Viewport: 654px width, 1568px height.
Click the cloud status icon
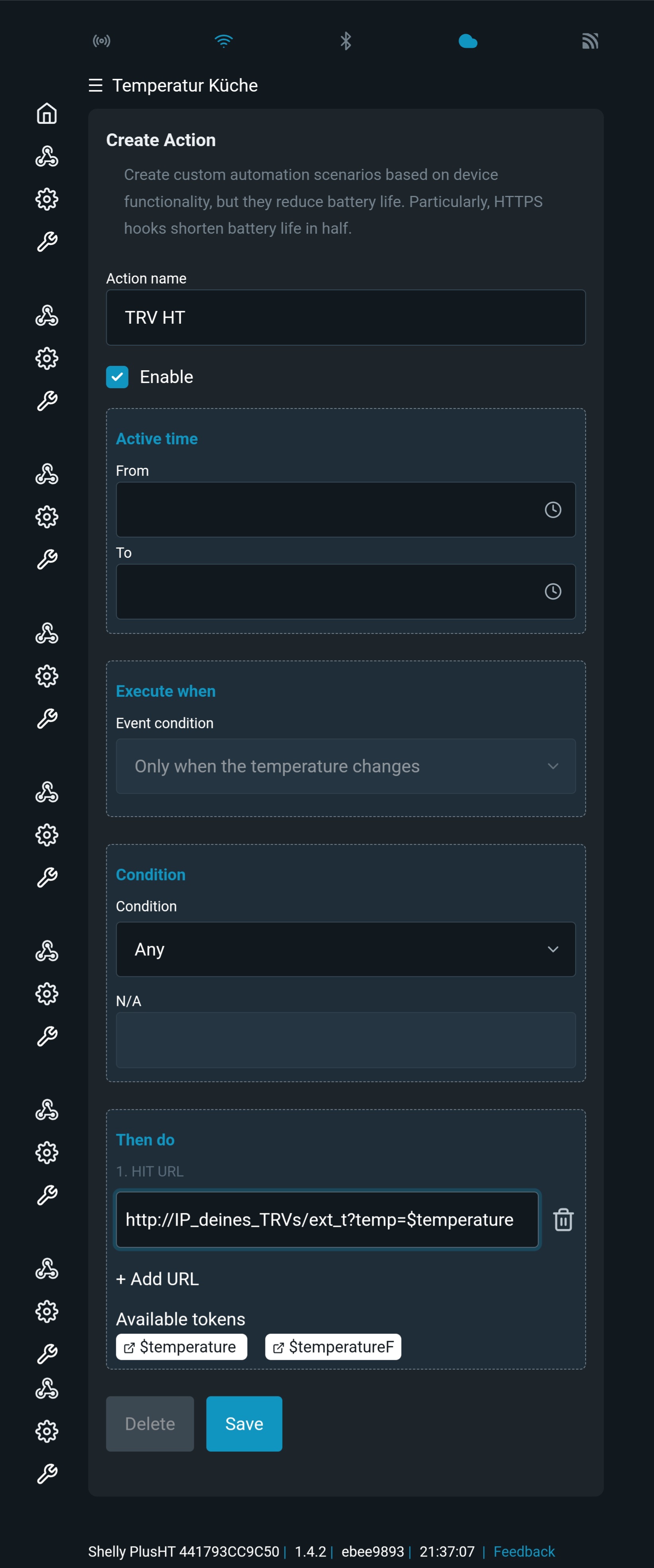tap(468, 41)
